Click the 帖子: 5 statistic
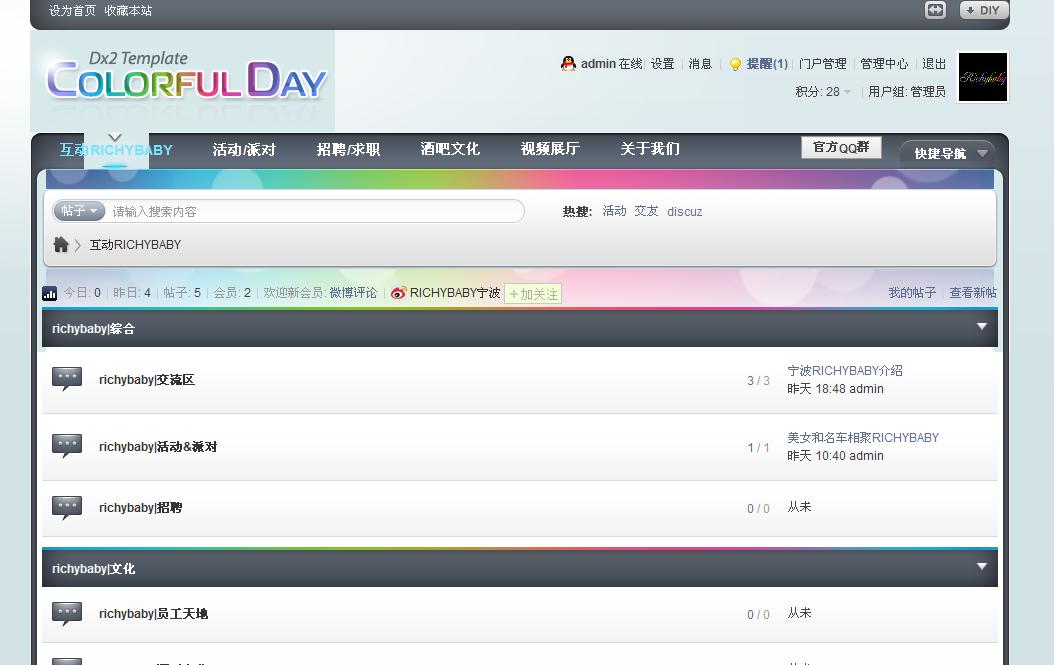 click(x=182, y=293)
